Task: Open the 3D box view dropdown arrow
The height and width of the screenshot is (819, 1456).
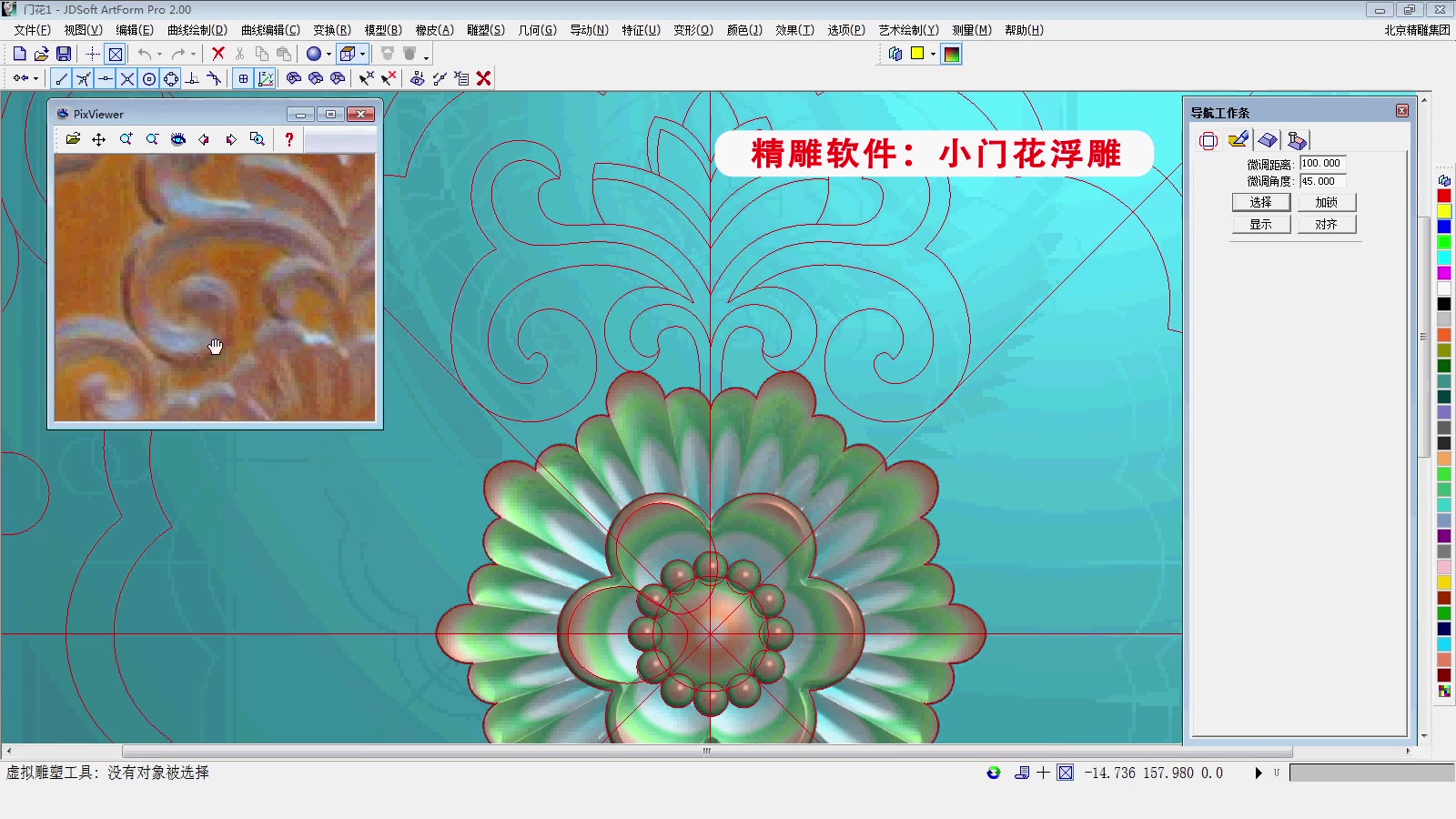Action: pyautogui.click(x=363, y=54)
